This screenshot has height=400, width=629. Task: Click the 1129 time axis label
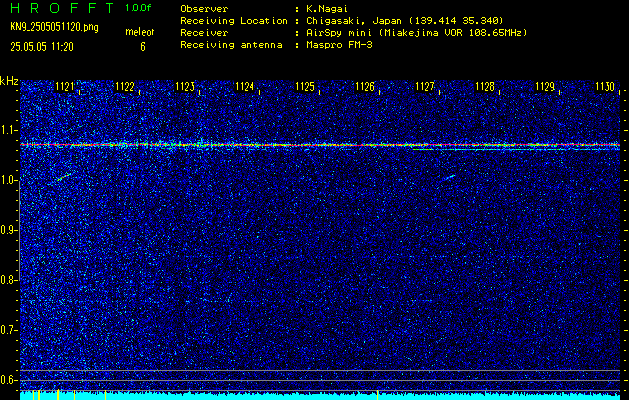coord(545,87)
